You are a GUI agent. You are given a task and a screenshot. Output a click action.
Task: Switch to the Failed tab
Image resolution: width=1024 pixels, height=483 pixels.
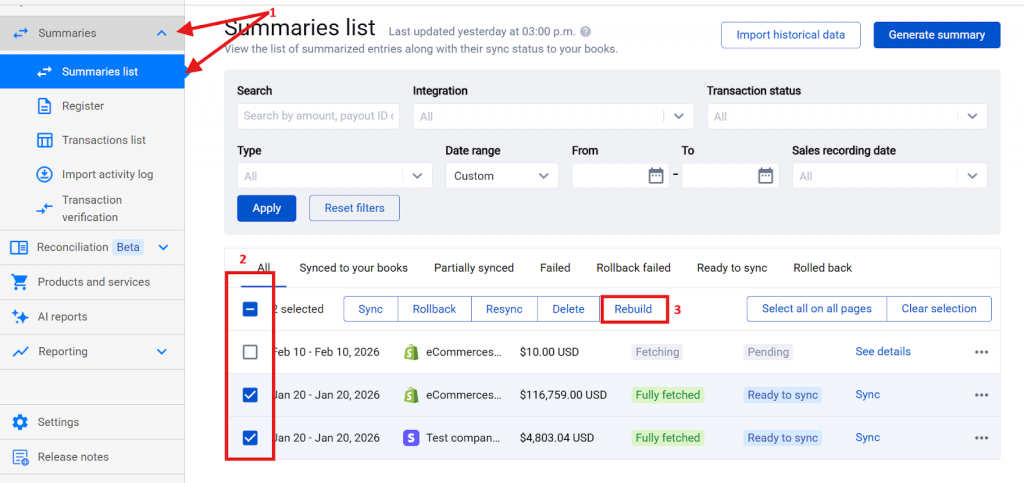click(555, 268)
